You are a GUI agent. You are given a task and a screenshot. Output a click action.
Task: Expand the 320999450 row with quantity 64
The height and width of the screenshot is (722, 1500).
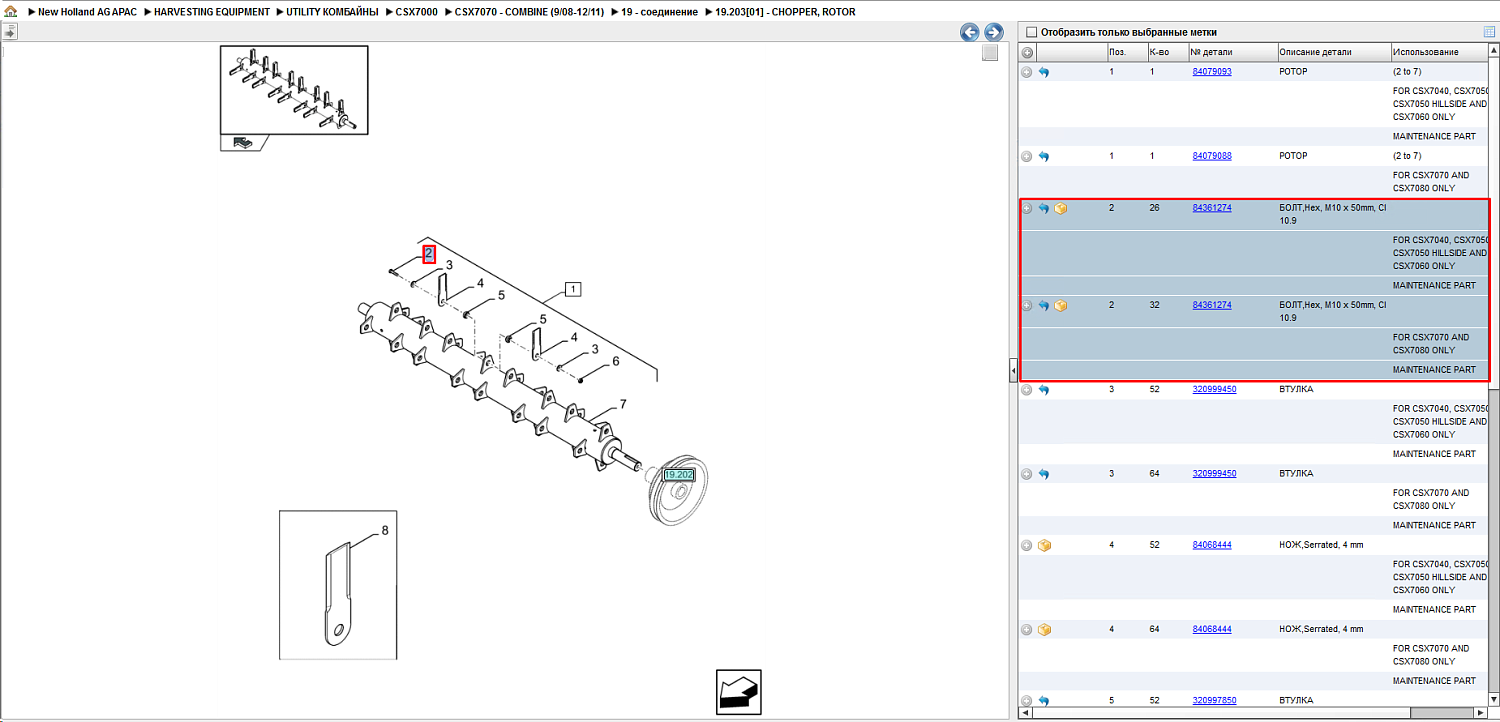(1026, 473)
